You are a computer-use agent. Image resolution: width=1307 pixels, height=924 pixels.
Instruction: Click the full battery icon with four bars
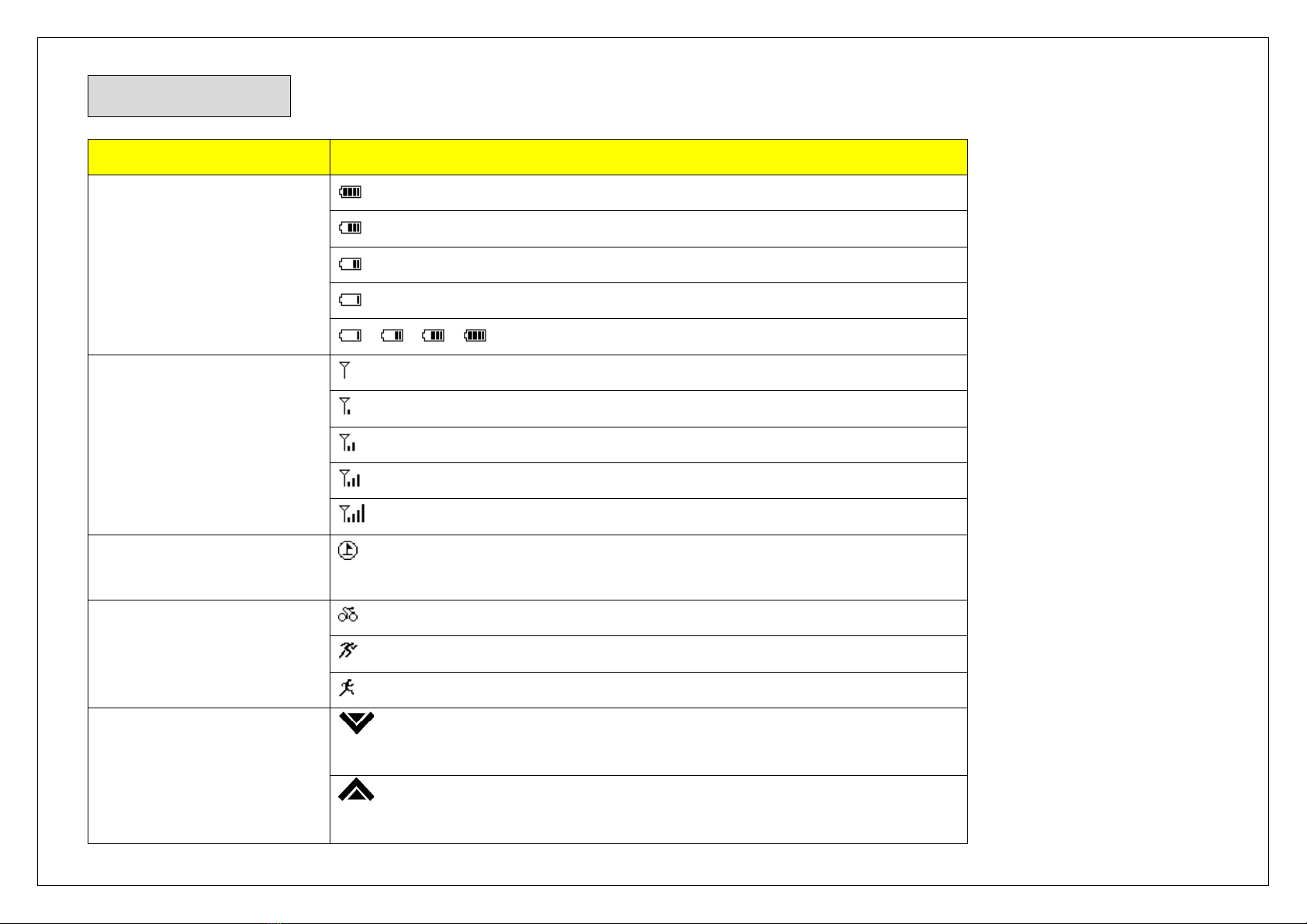[351, 192]
